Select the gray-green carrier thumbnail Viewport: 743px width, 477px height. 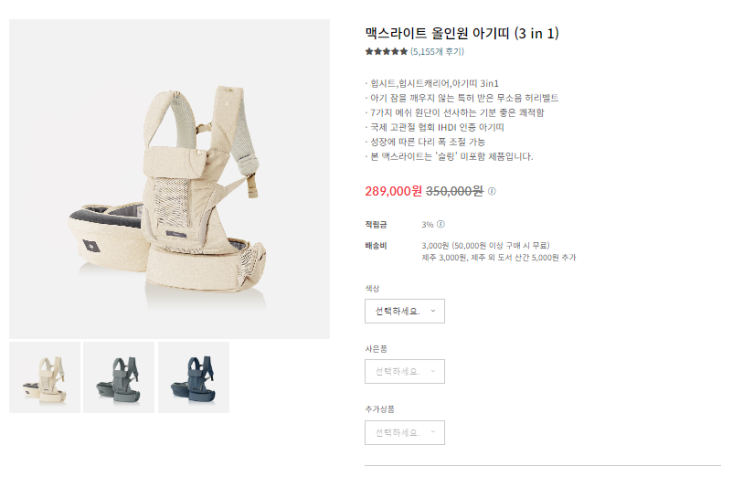(x=119, y=378)
